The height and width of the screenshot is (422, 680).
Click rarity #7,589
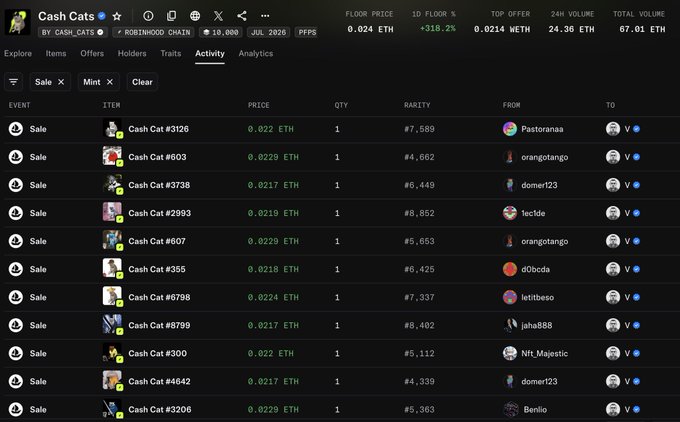(419, 129)
